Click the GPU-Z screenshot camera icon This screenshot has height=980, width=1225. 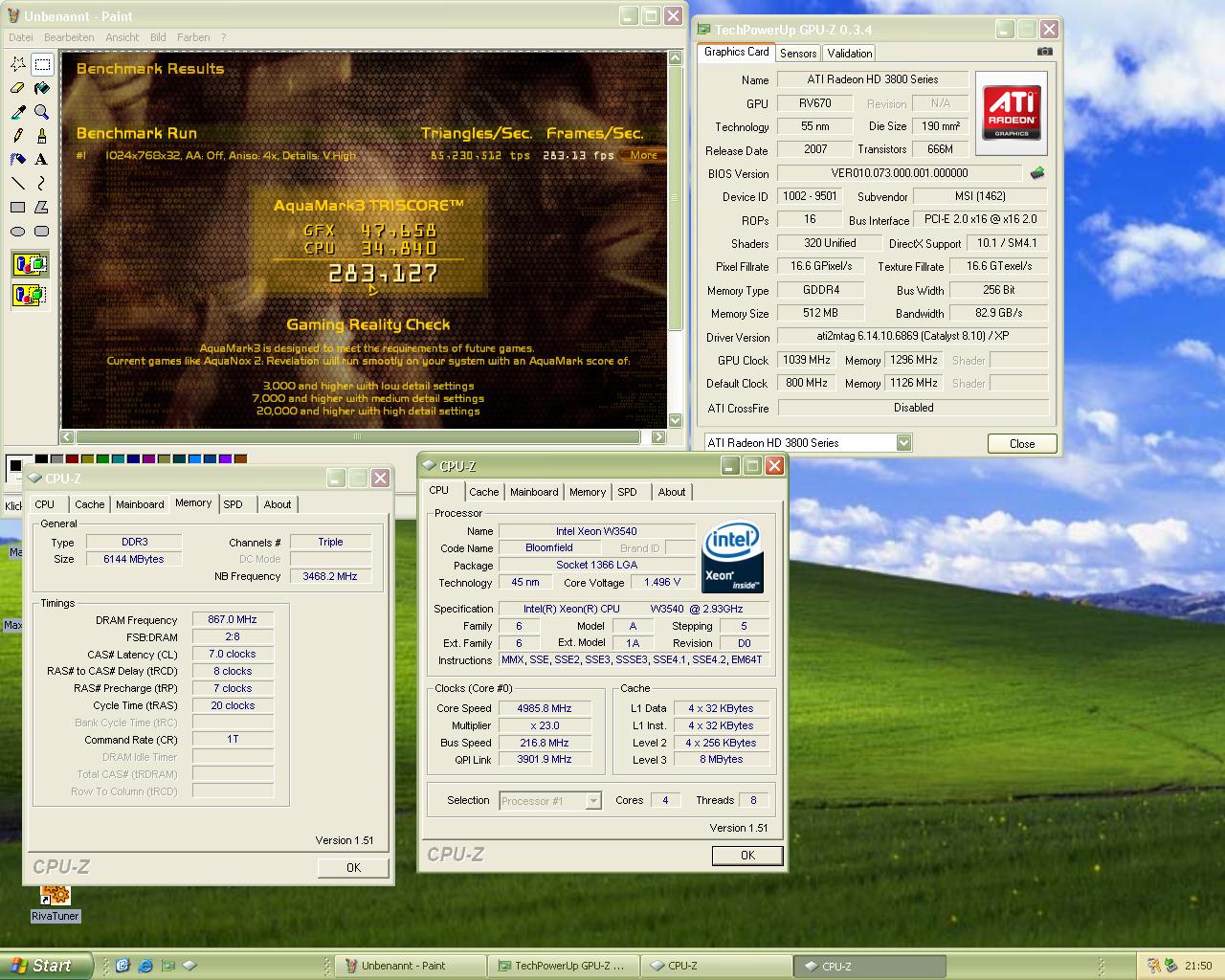pyautogui.click(x=1045, y=53)
